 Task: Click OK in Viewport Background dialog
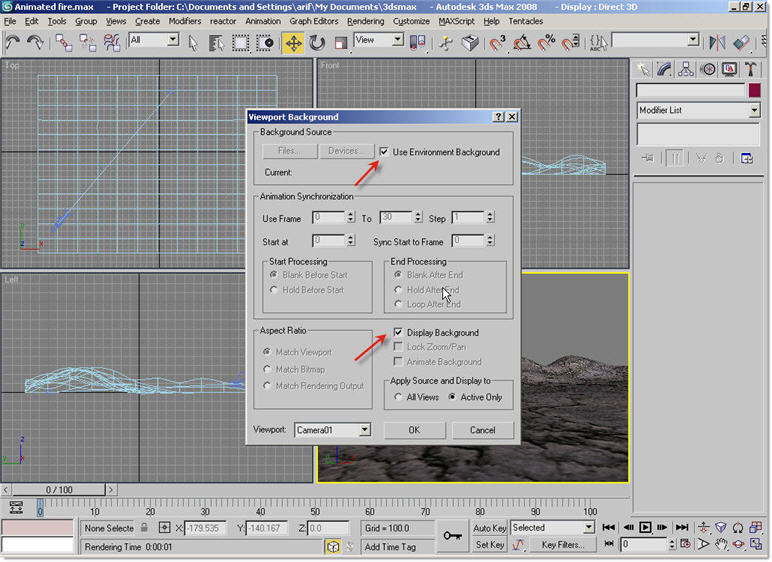point(413,430)
